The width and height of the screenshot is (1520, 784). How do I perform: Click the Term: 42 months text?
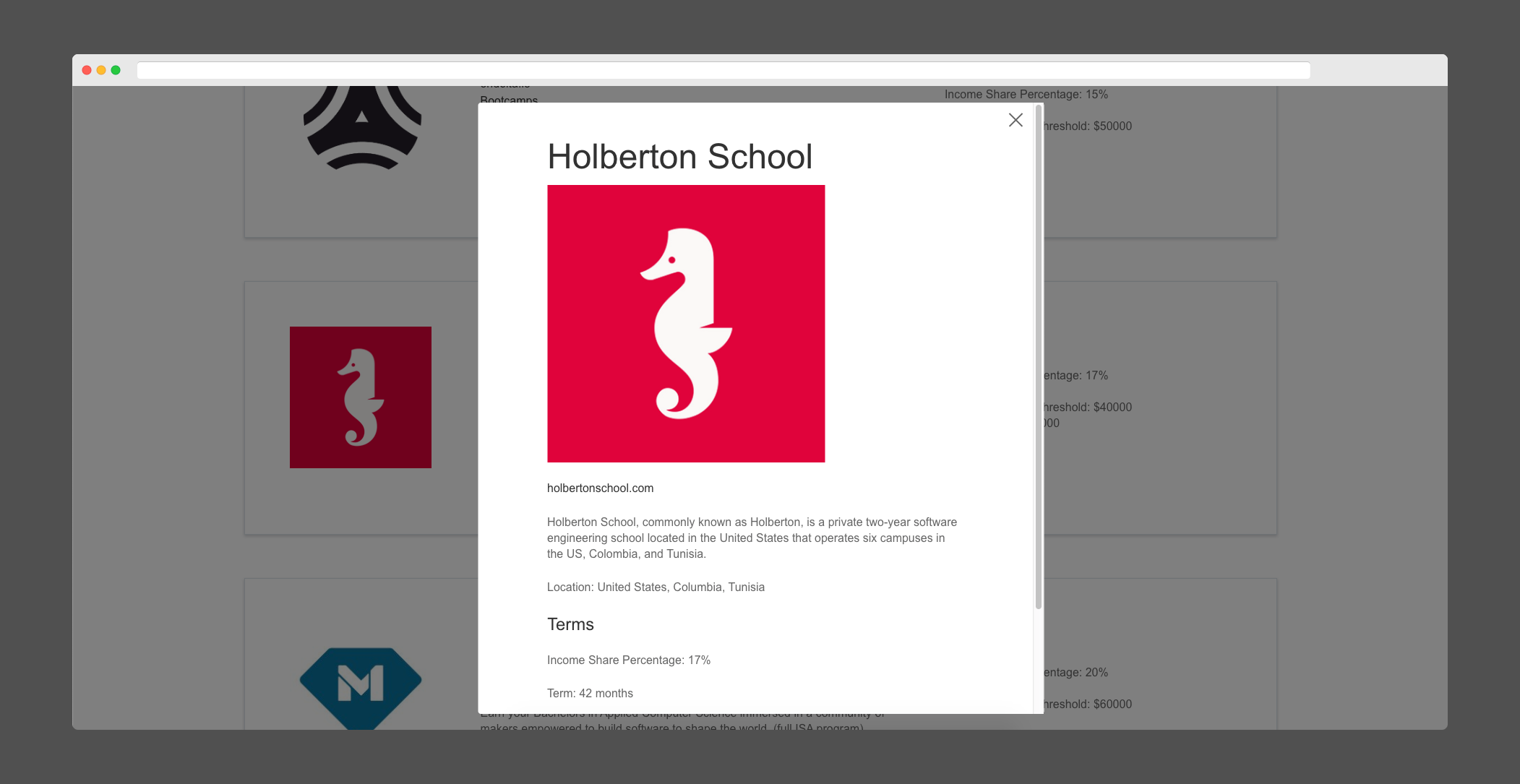(590, 693)
